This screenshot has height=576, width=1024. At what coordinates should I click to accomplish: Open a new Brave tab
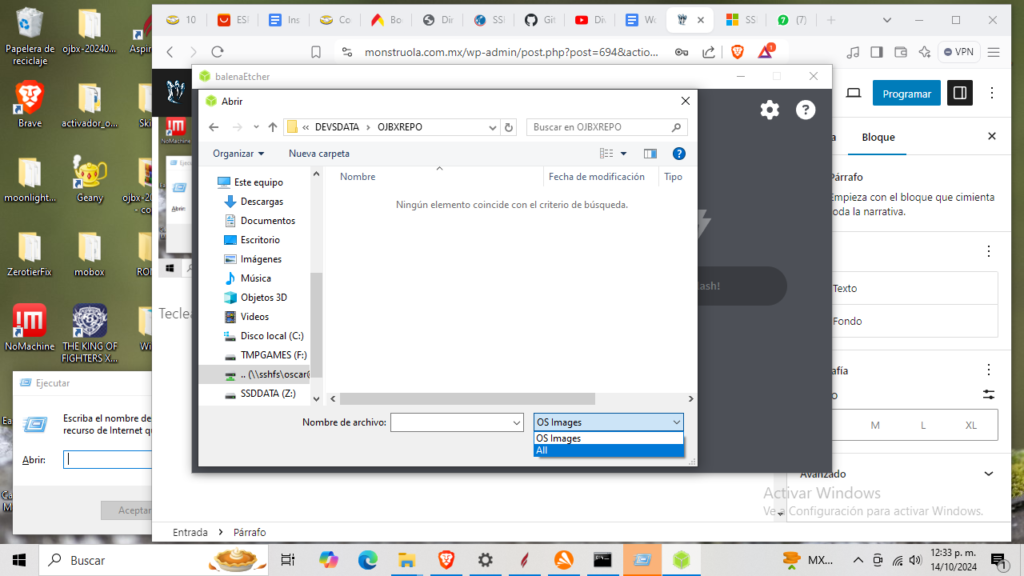[x=831, y=20]
